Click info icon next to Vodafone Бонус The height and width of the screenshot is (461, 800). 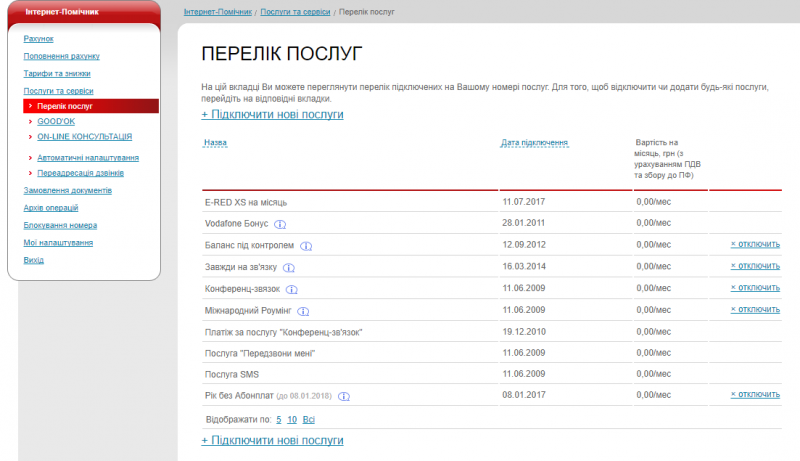click(x=280, y=224)
